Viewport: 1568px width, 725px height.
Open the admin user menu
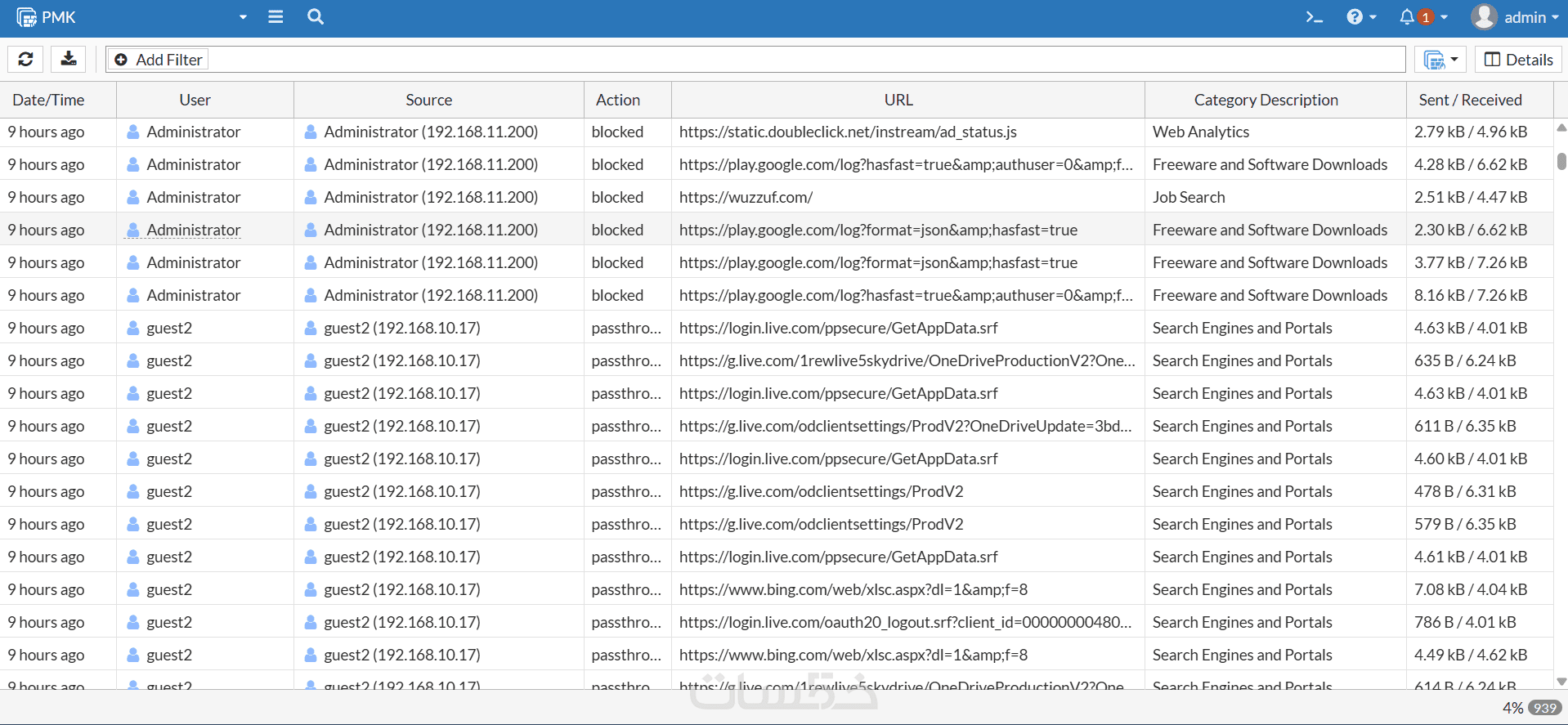coord(1515,17)
